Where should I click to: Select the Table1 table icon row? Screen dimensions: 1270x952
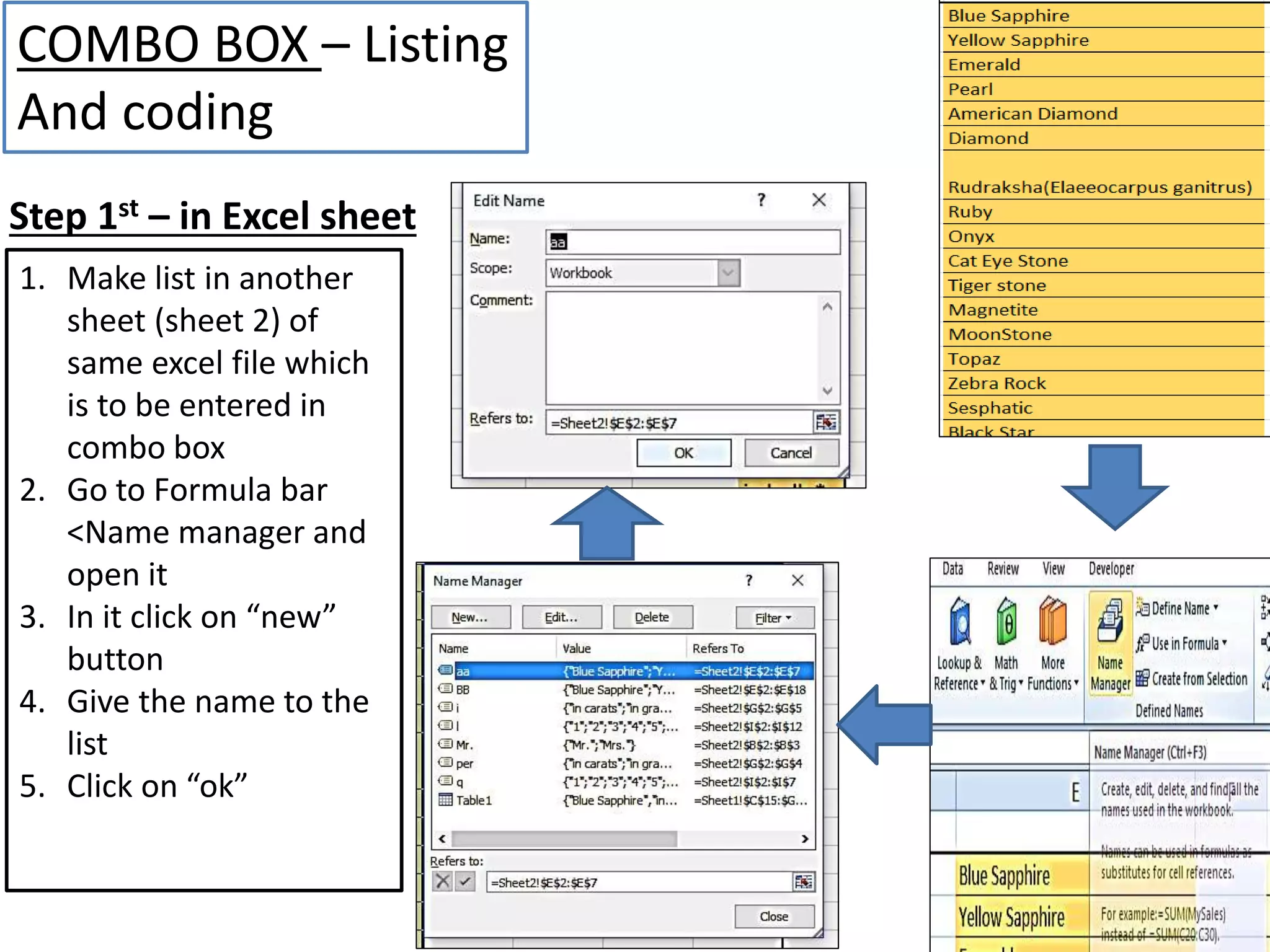(x=445, y=800)
